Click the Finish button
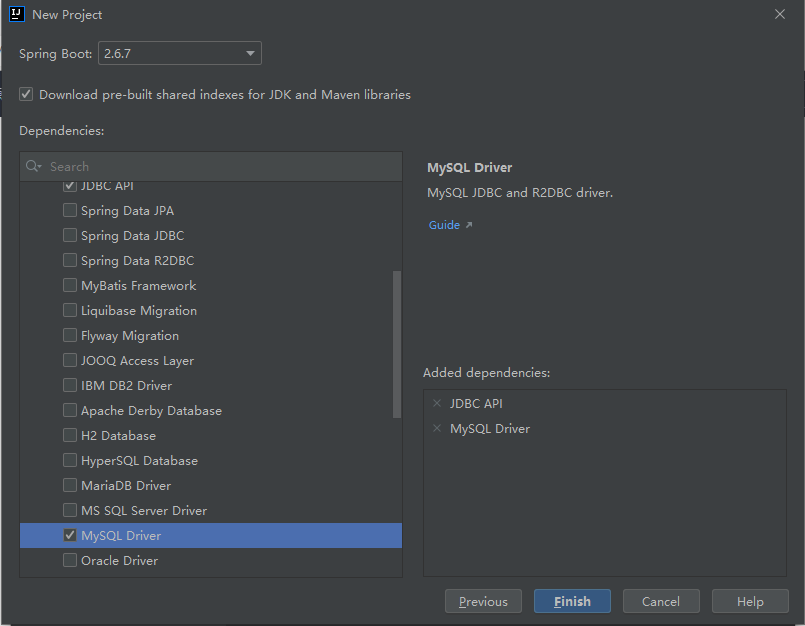805x626 pixels. [x=572, y=601]
